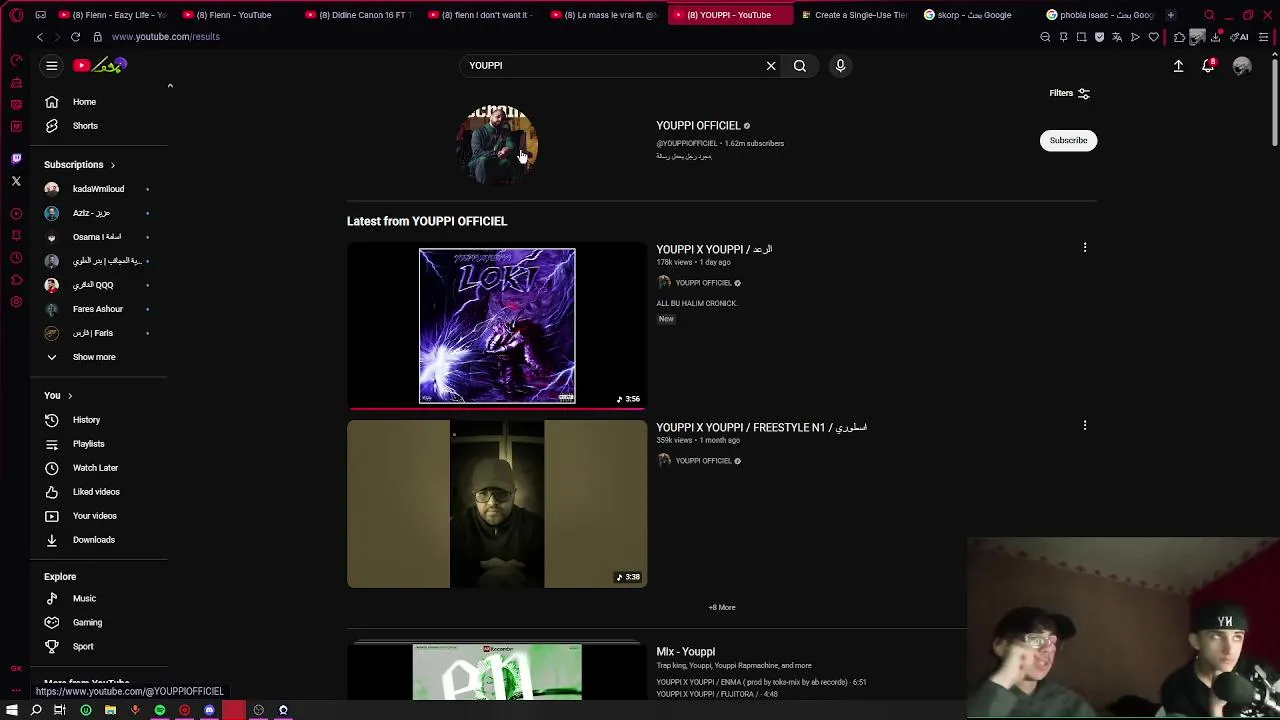Open History in the sidebar
The height and width of the screenshot is (720, 1280).
99,420
